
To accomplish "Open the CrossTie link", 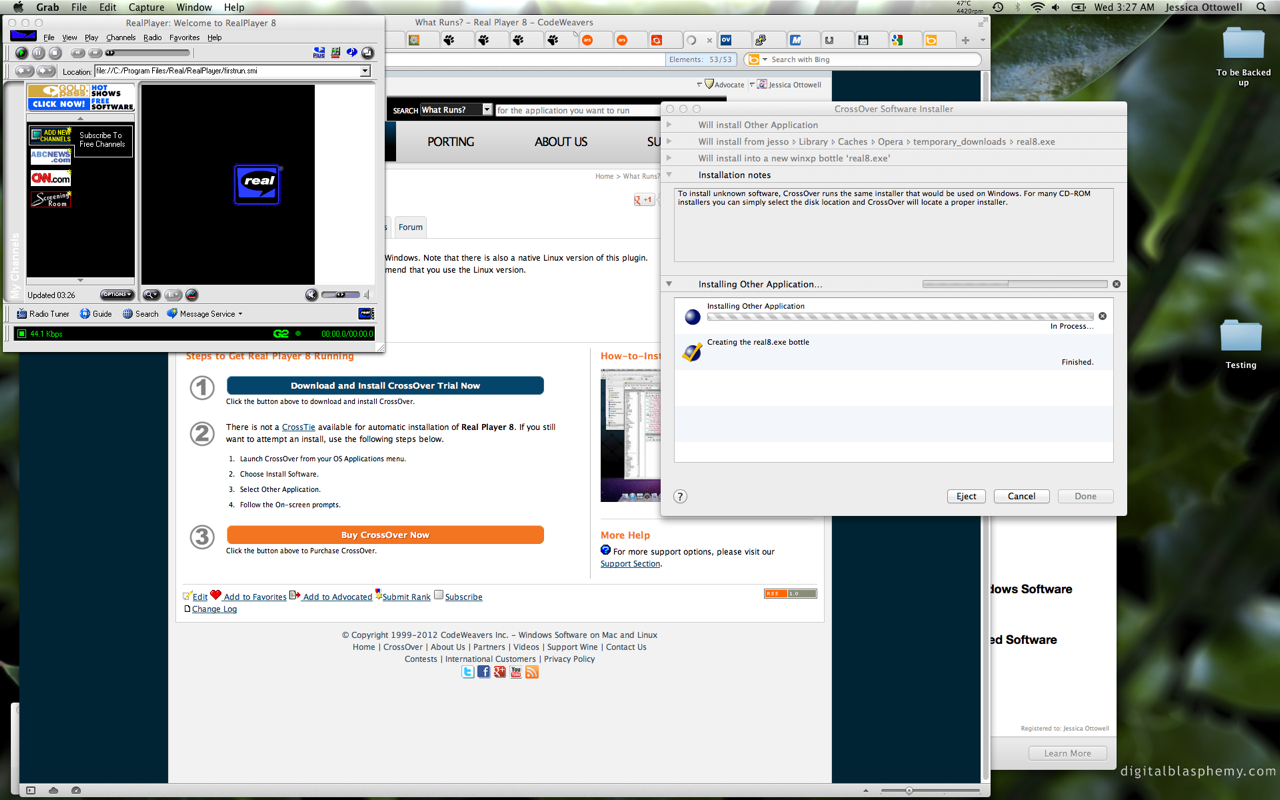I will 298,427.
